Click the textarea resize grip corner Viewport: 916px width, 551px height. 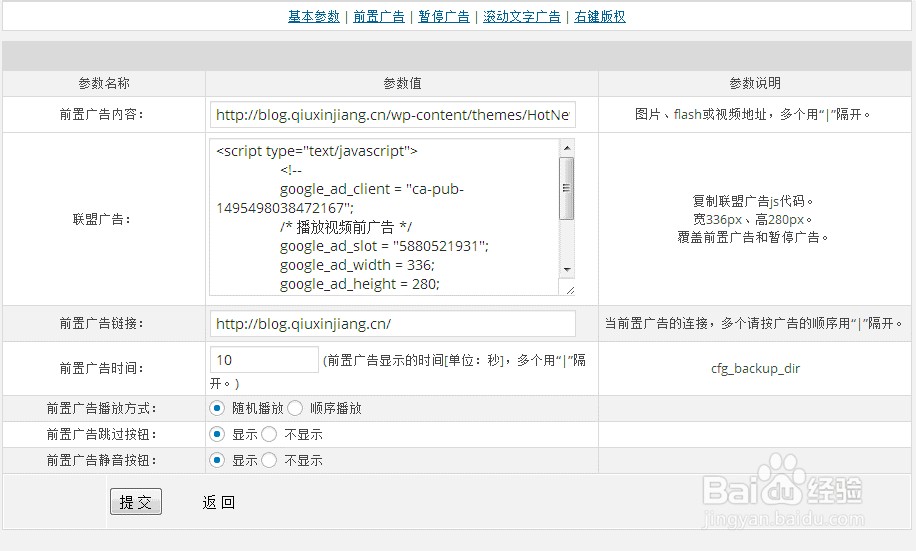570,289
